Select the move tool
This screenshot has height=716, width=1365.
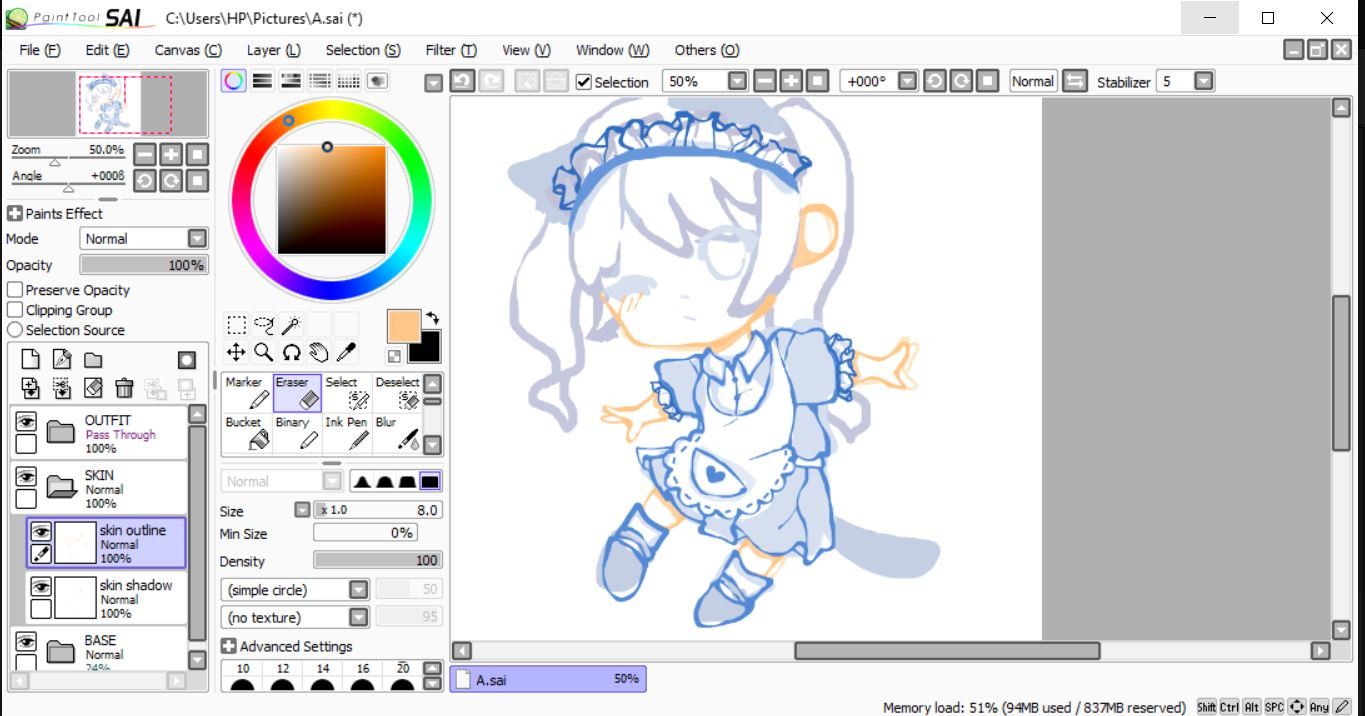[x=236, y=351]
